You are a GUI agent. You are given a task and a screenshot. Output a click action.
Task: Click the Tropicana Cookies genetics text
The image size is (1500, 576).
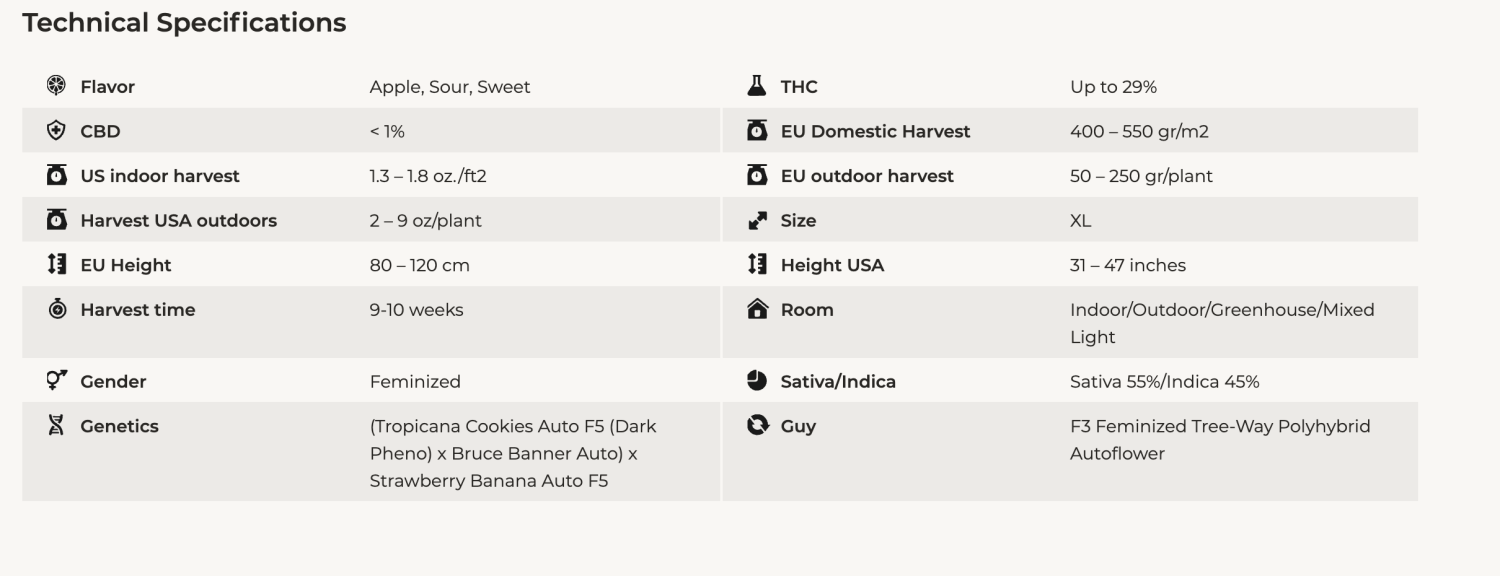[x=512, y=453]
